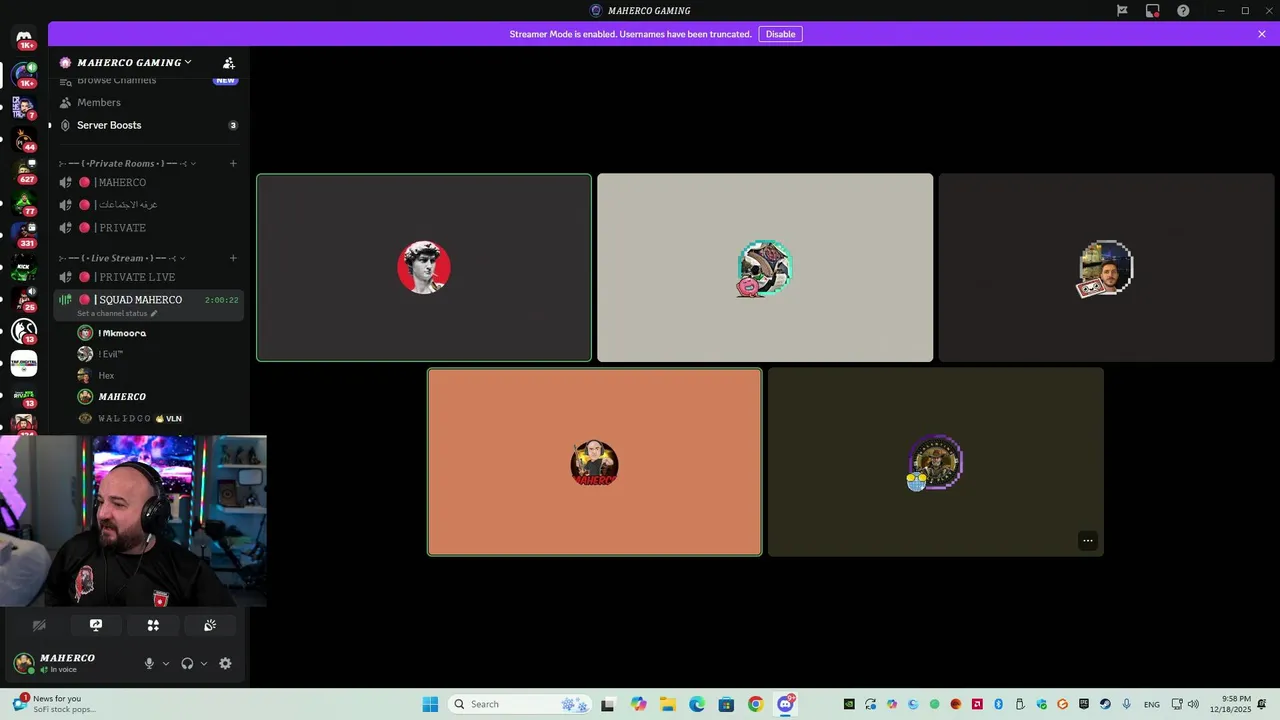
Task: Collapse the Private Rooms category
Action: tap(128, 163)
